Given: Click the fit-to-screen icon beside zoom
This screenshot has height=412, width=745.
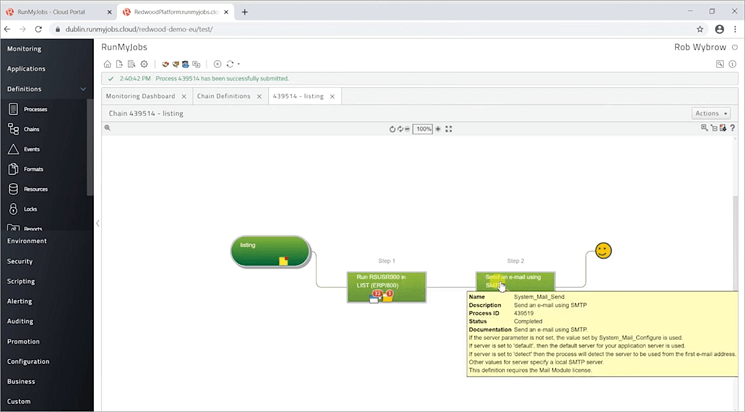Looking at the screenshot, I should pos(449,129).
